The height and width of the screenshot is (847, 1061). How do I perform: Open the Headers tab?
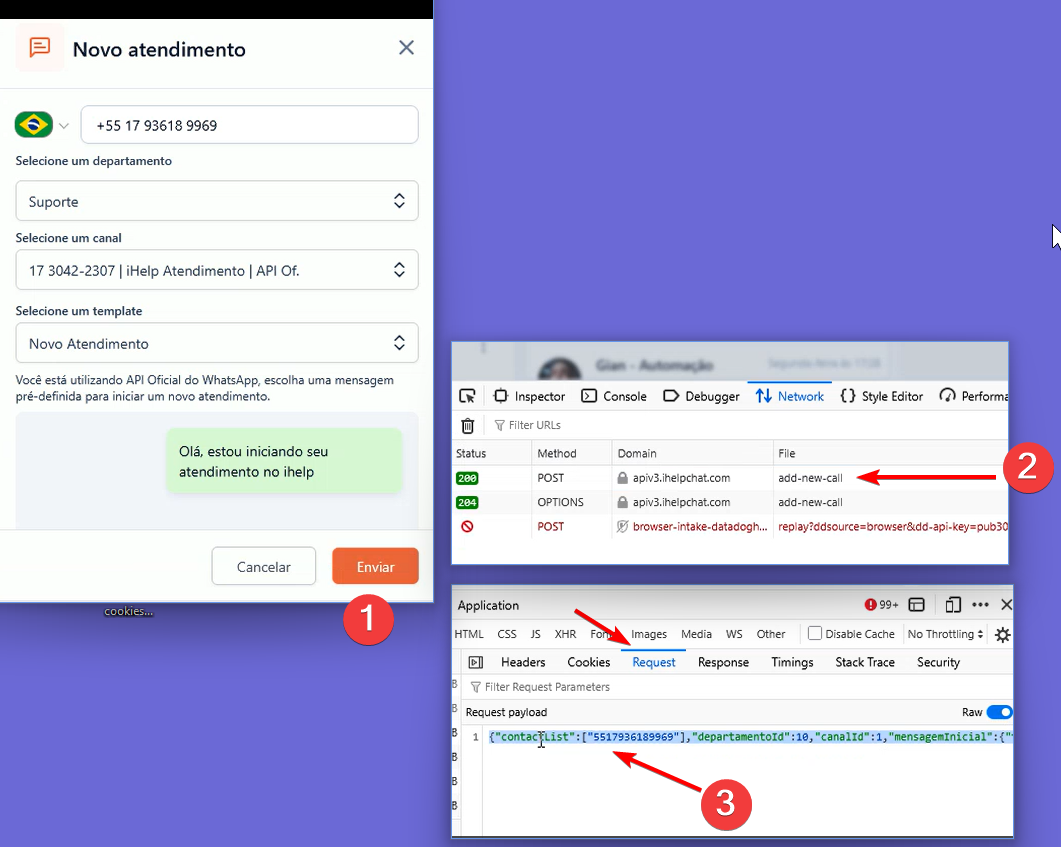click(523, 662)
